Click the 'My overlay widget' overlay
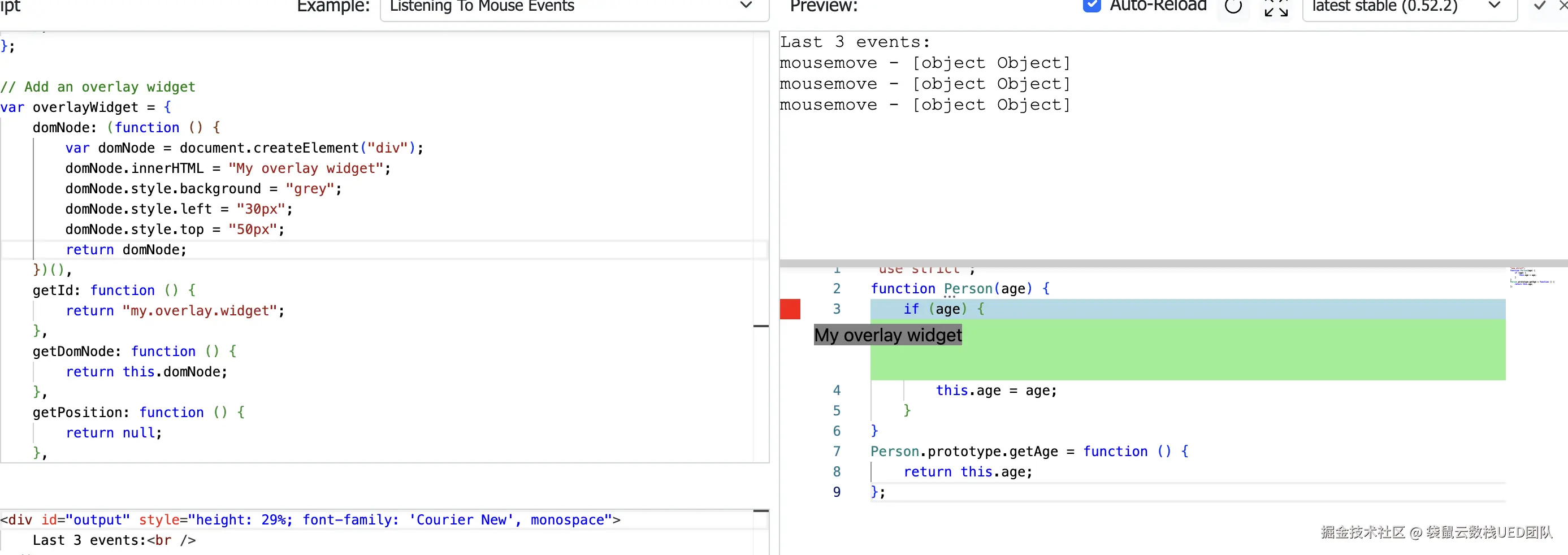 (x=887, y=335)
